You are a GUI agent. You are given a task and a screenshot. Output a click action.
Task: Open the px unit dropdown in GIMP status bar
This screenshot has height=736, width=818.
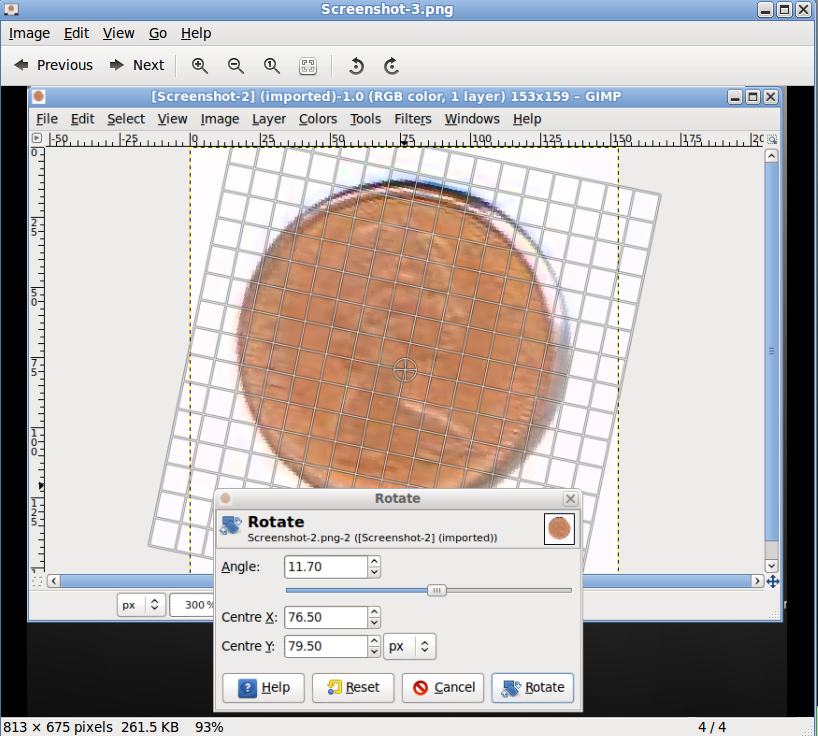[141, 605]
